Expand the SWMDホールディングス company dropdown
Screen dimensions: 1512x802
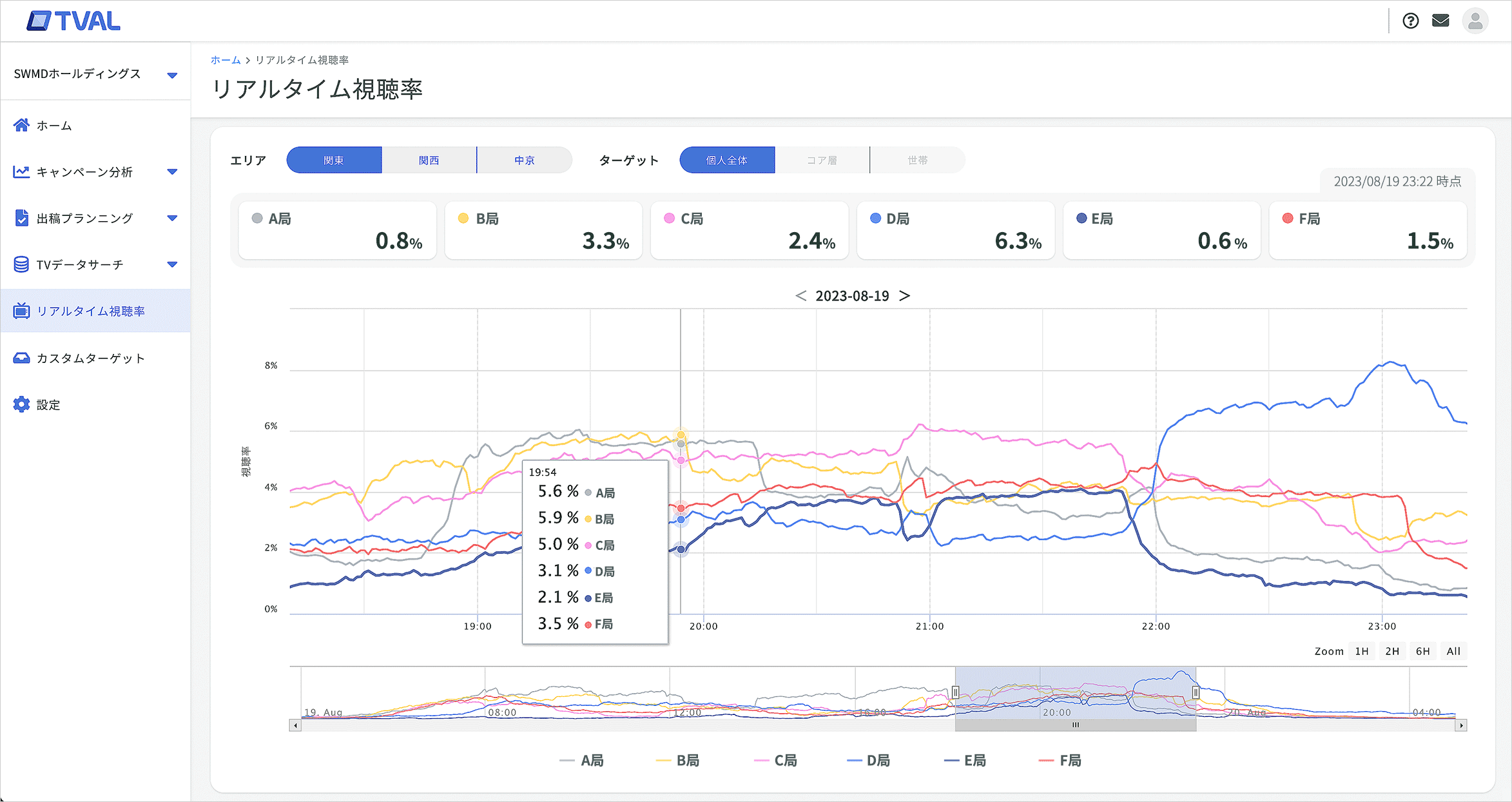[x=172, y=75]
